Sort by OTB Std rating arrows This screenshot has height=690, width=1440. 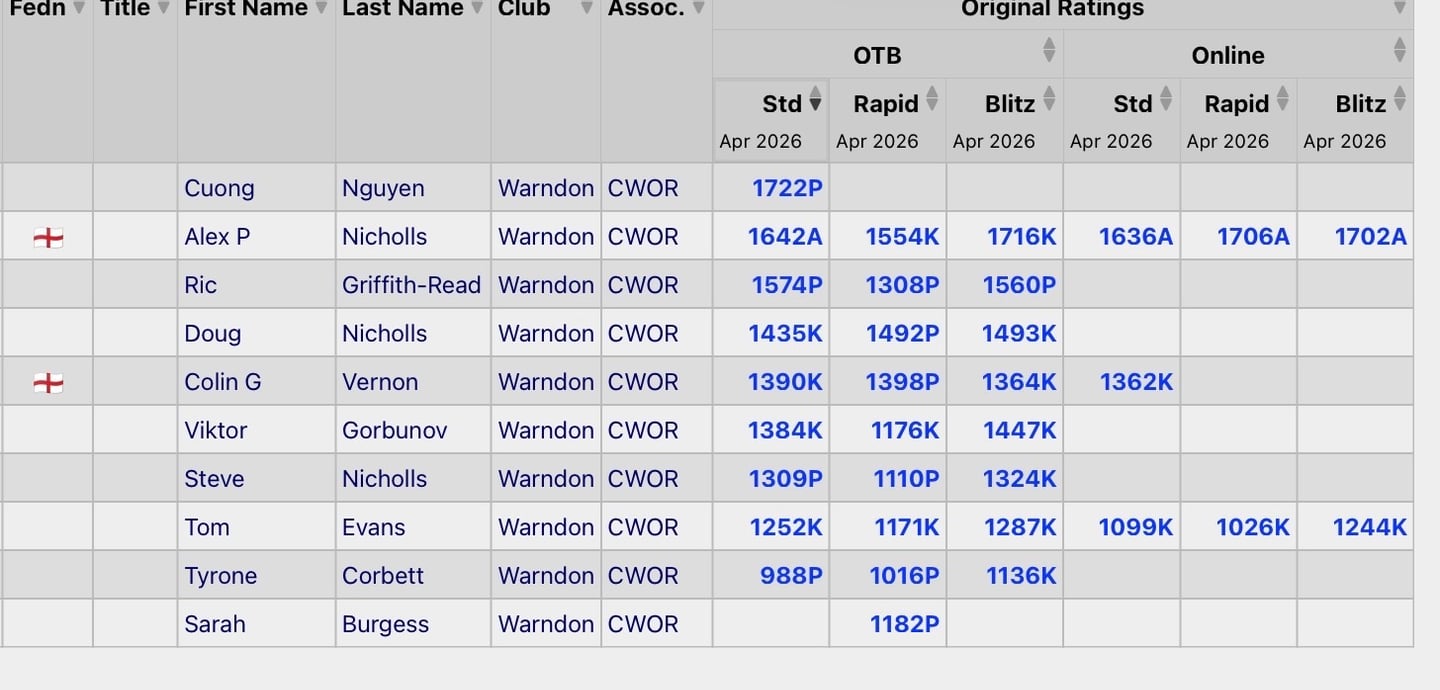tap(815, 99)
